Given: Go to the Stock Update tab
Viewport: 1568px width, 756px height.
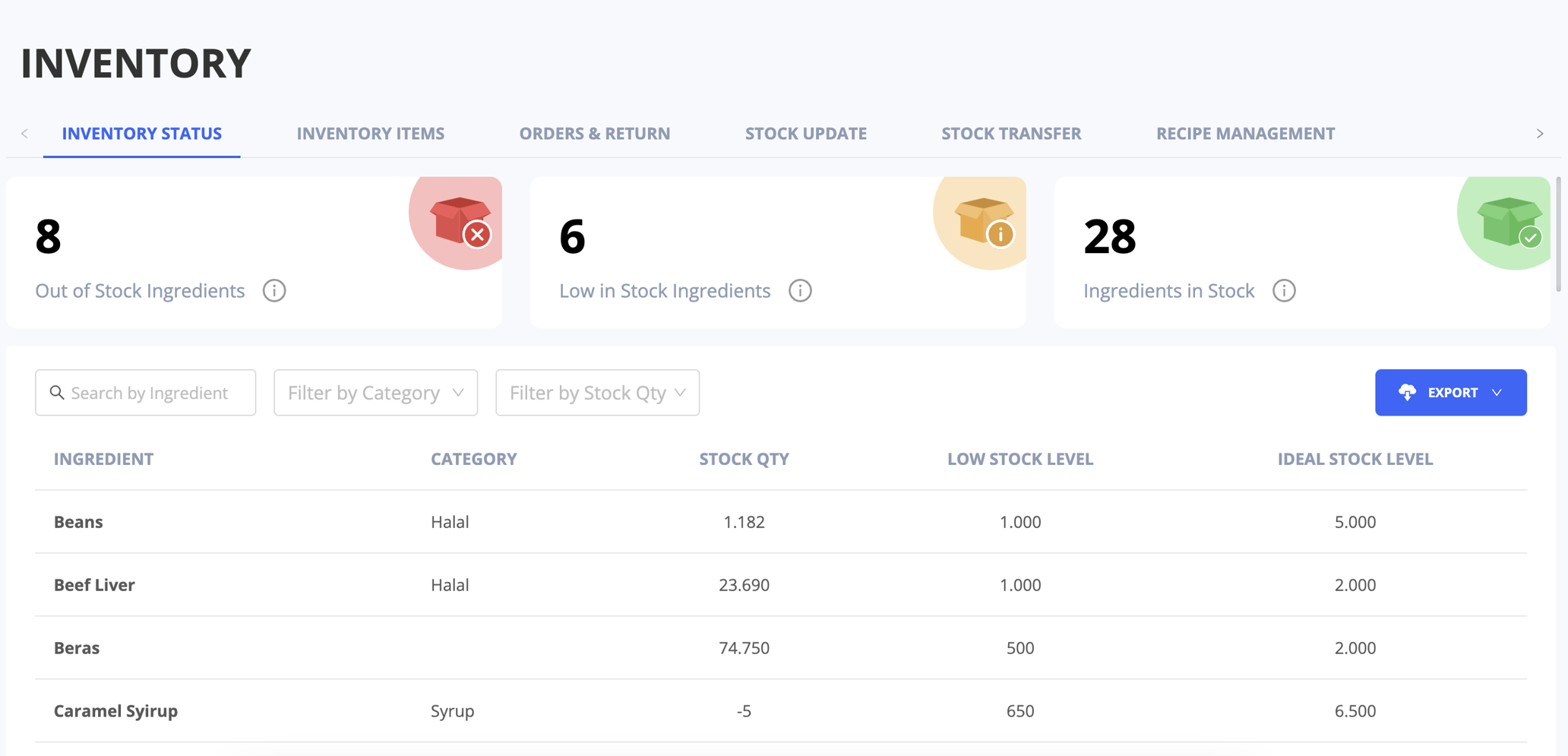Looking at the screenshot, I should click(x=805, y=133).
